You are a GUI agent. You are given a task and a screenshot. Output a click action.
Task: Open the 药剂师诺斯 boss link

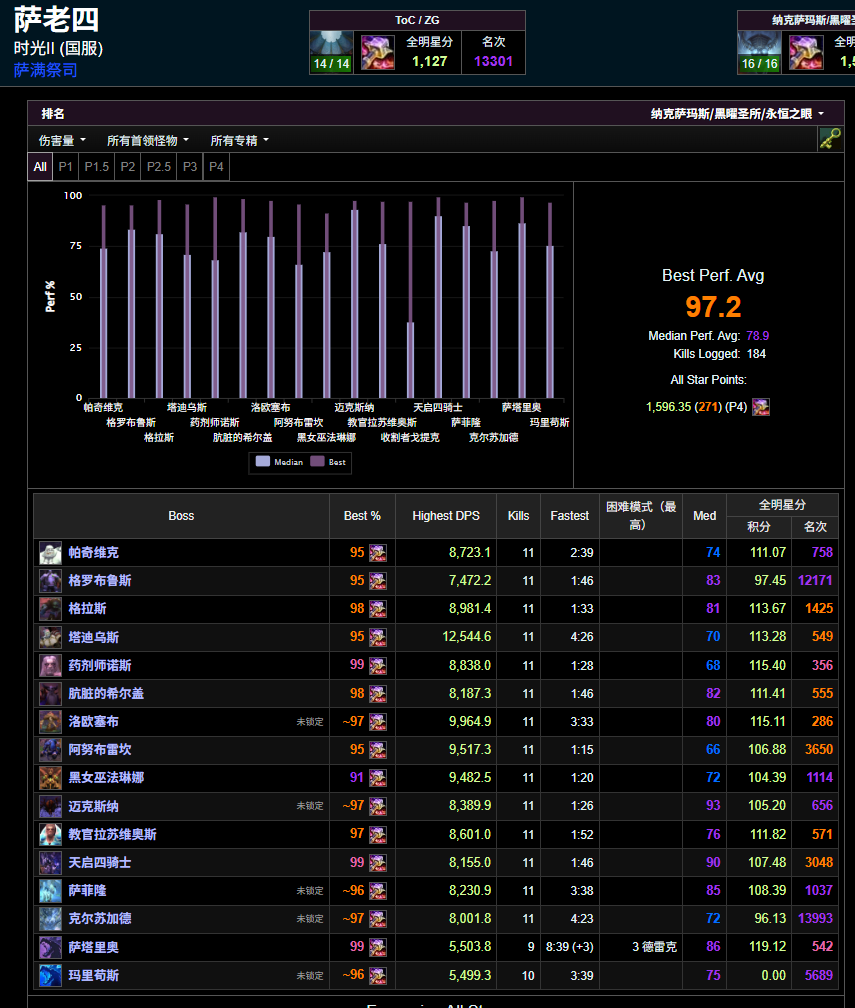[100, 665]
